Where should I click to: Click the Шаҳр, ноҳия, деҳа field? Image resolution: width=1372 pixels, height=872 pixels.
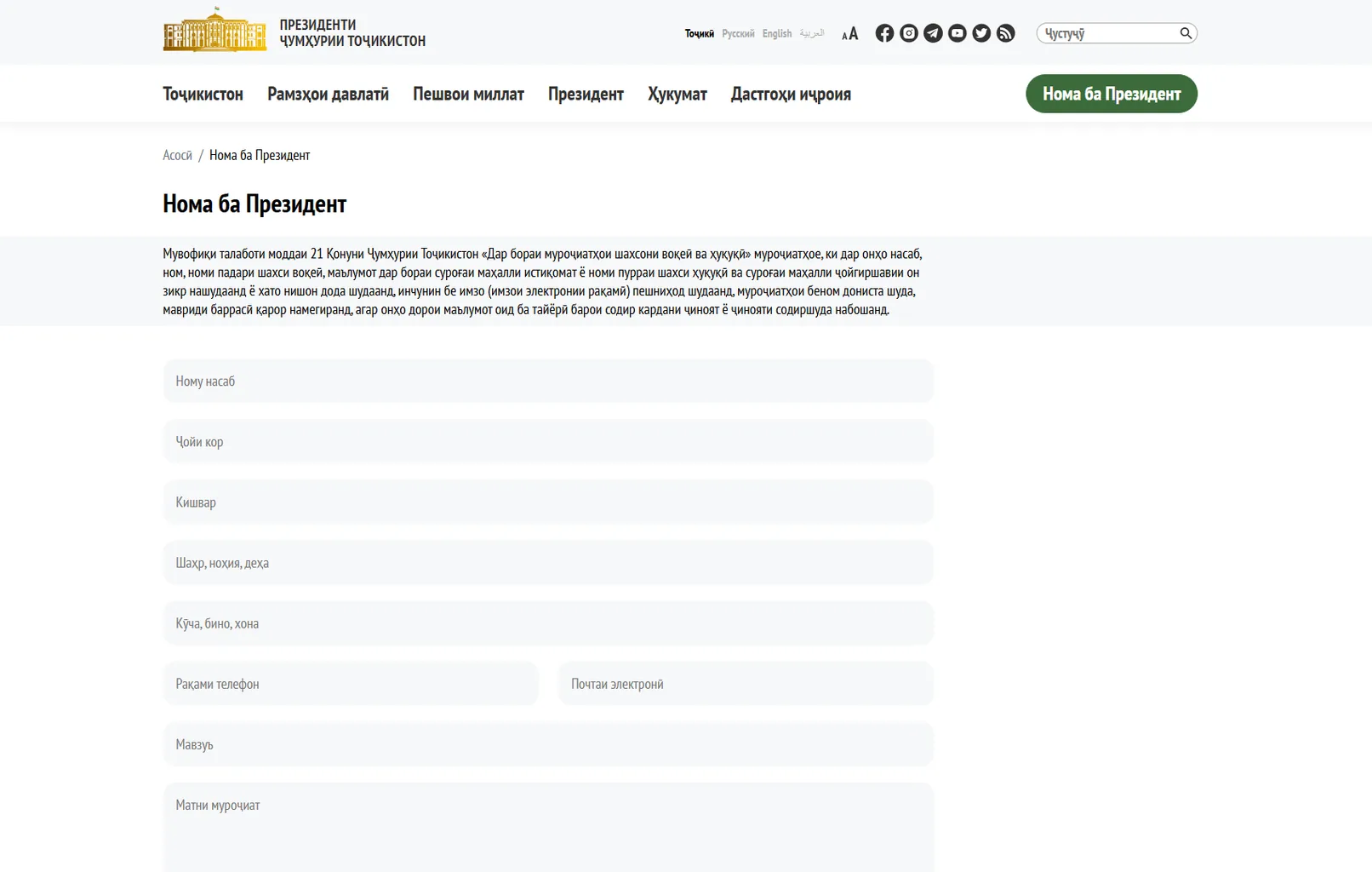548,562
